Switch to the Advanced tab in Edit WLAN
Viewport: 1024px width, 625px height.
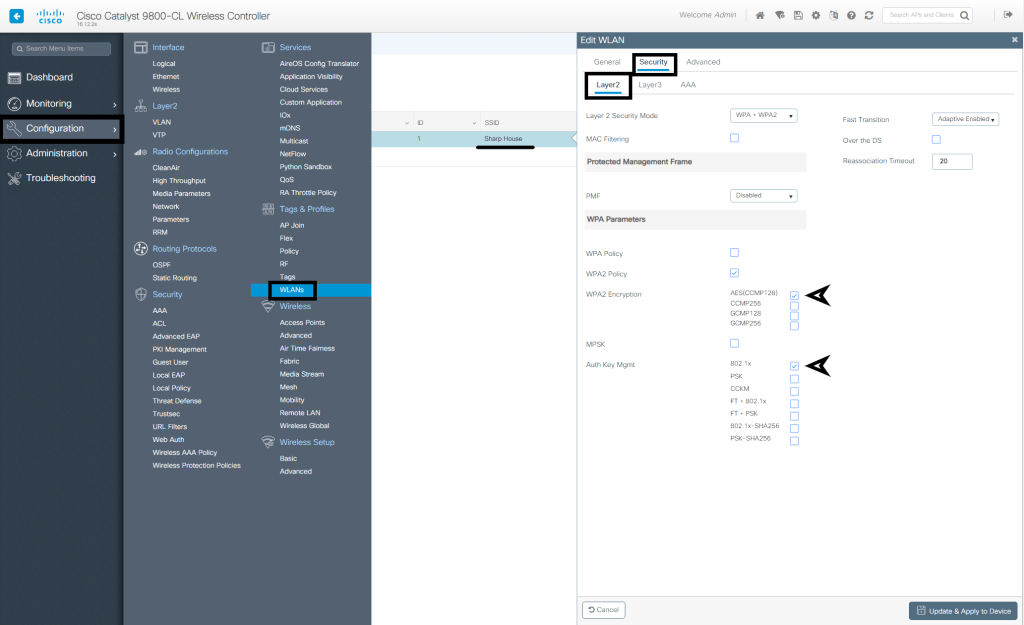(703, 62)
